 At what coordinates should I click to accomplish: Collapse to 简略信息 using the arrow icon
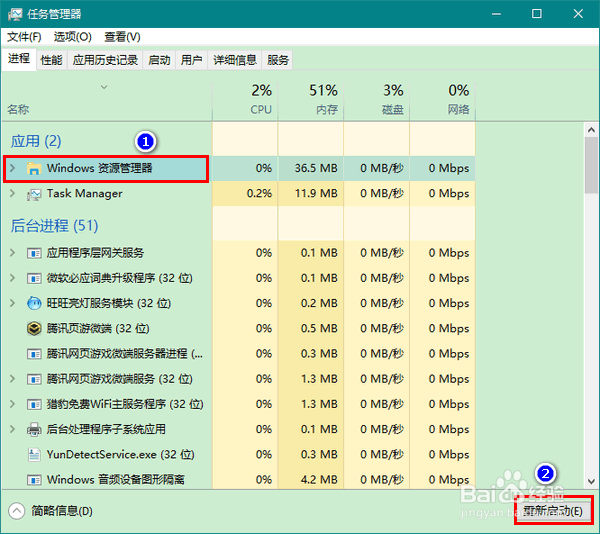[x=16, y=511]
